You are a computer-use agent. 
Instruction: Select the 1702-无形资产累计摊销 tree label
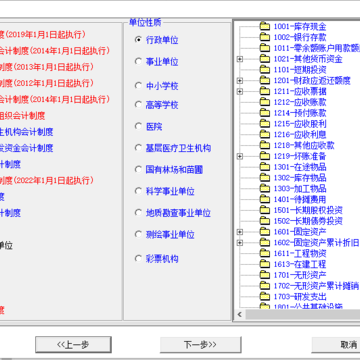316,286
